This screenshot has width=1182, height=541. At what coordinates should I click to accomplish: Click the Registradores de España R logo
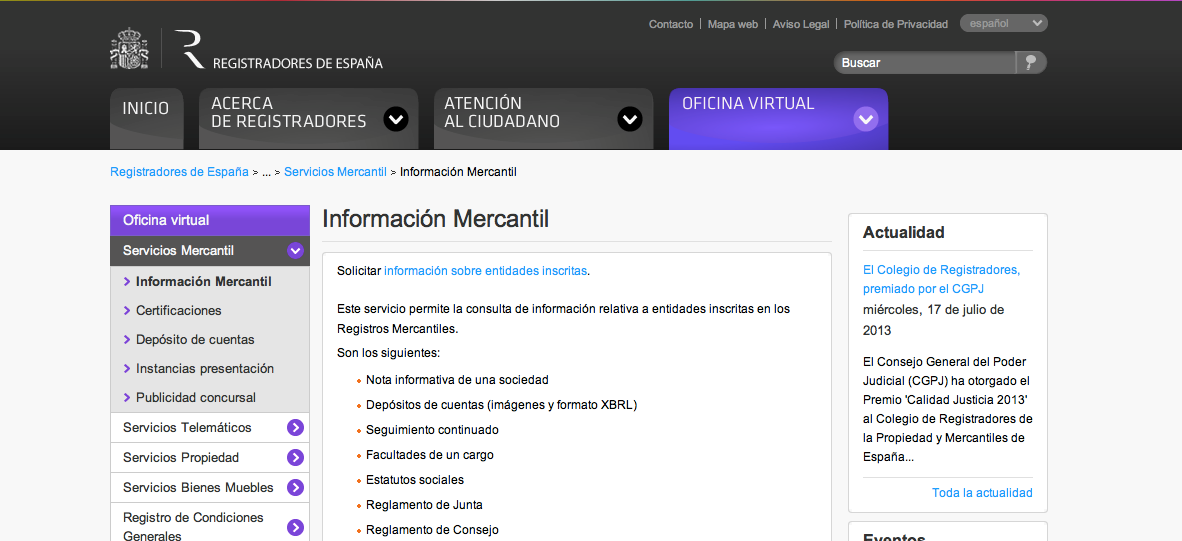tap(189, 49)
